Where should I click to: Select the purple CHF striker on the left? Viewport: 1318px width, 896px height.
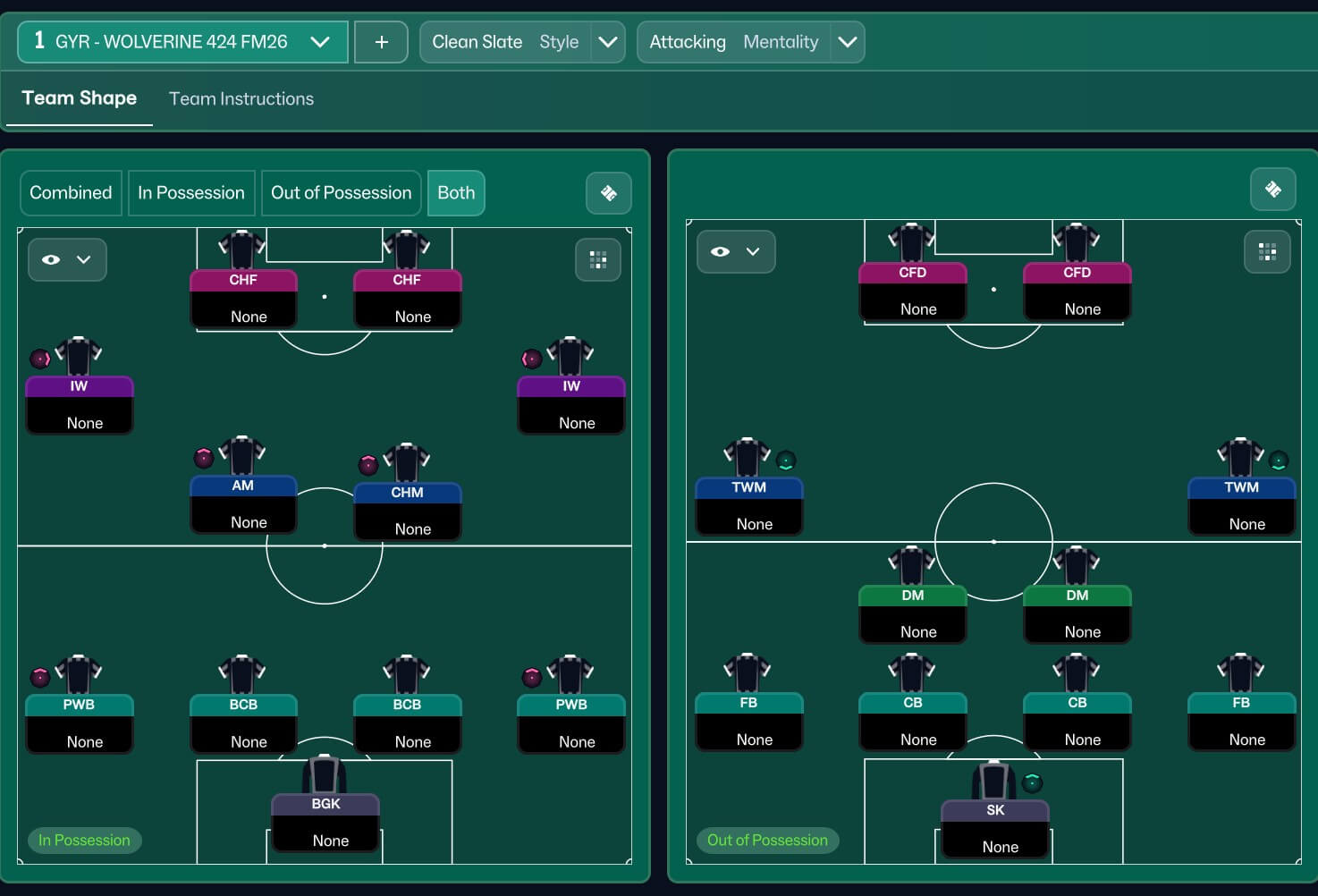[x=243, y=298]
